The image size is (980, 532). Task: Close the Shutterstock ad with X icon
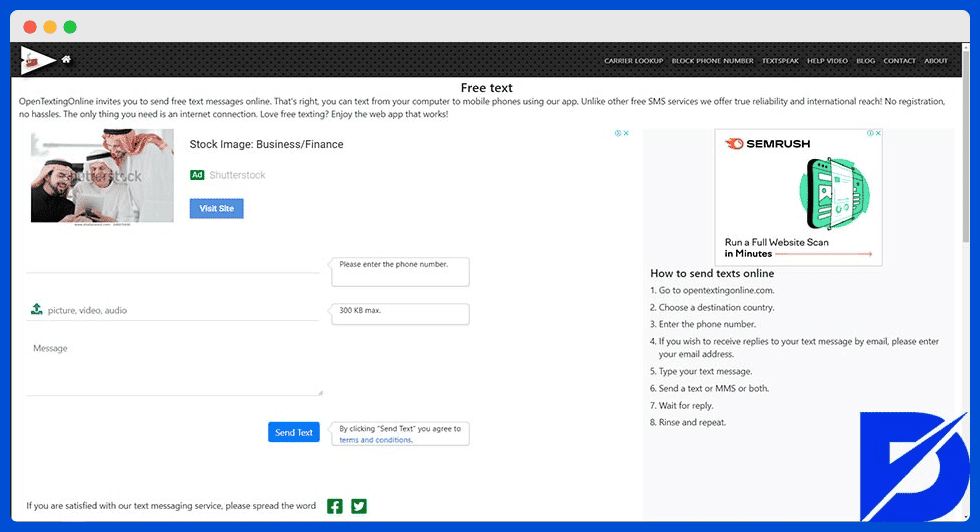point(626,133)
